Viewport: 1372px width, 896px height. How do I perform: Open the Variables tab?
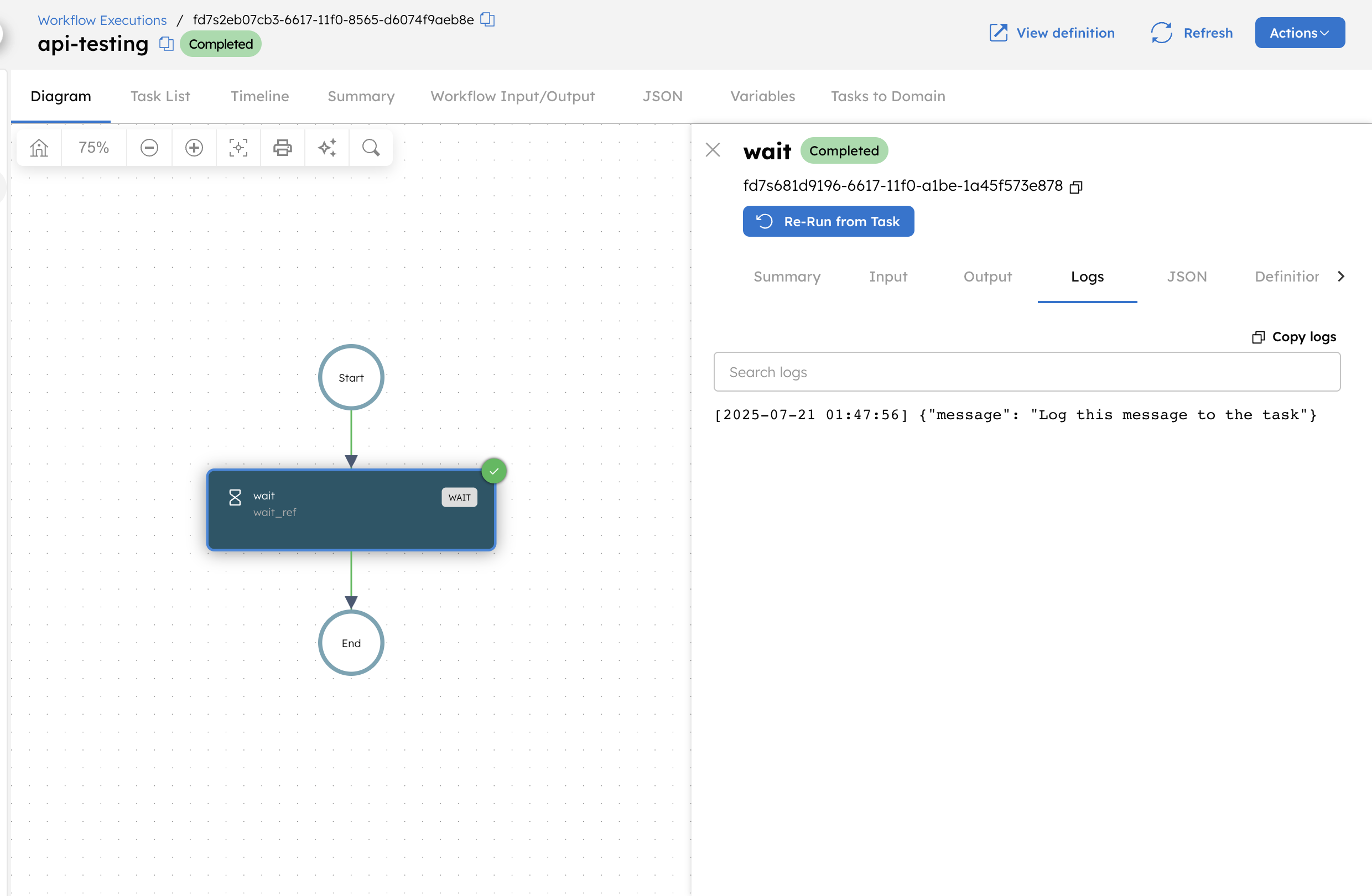click(763, 96)
